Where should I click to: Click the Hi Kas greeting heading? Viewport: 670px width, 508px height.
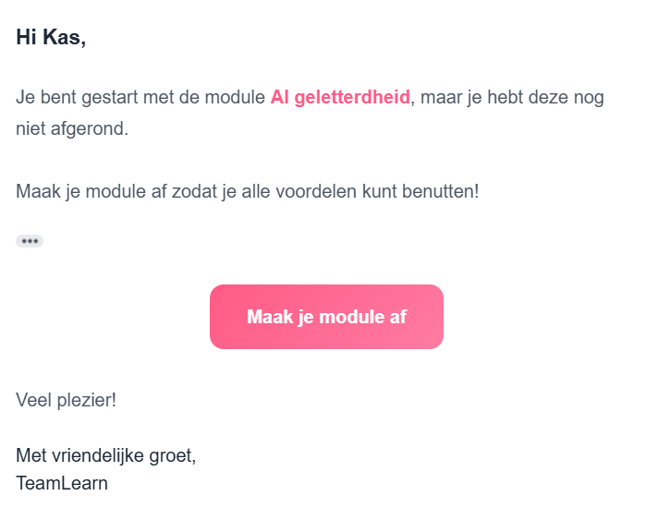click(x=51, y=38)
